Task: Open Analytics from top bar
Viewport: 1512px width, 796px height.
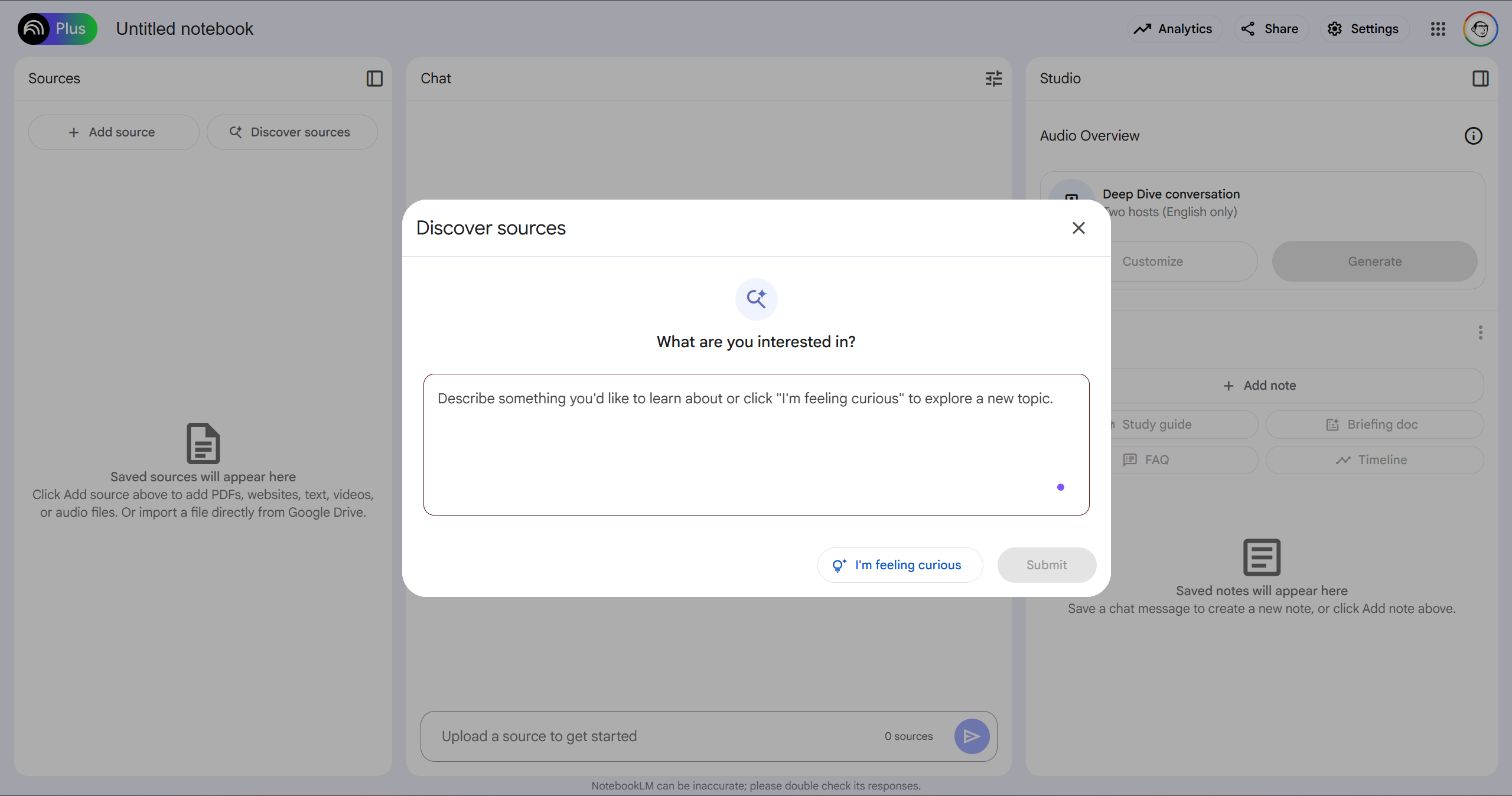Action: click(x=1174, y=29)
